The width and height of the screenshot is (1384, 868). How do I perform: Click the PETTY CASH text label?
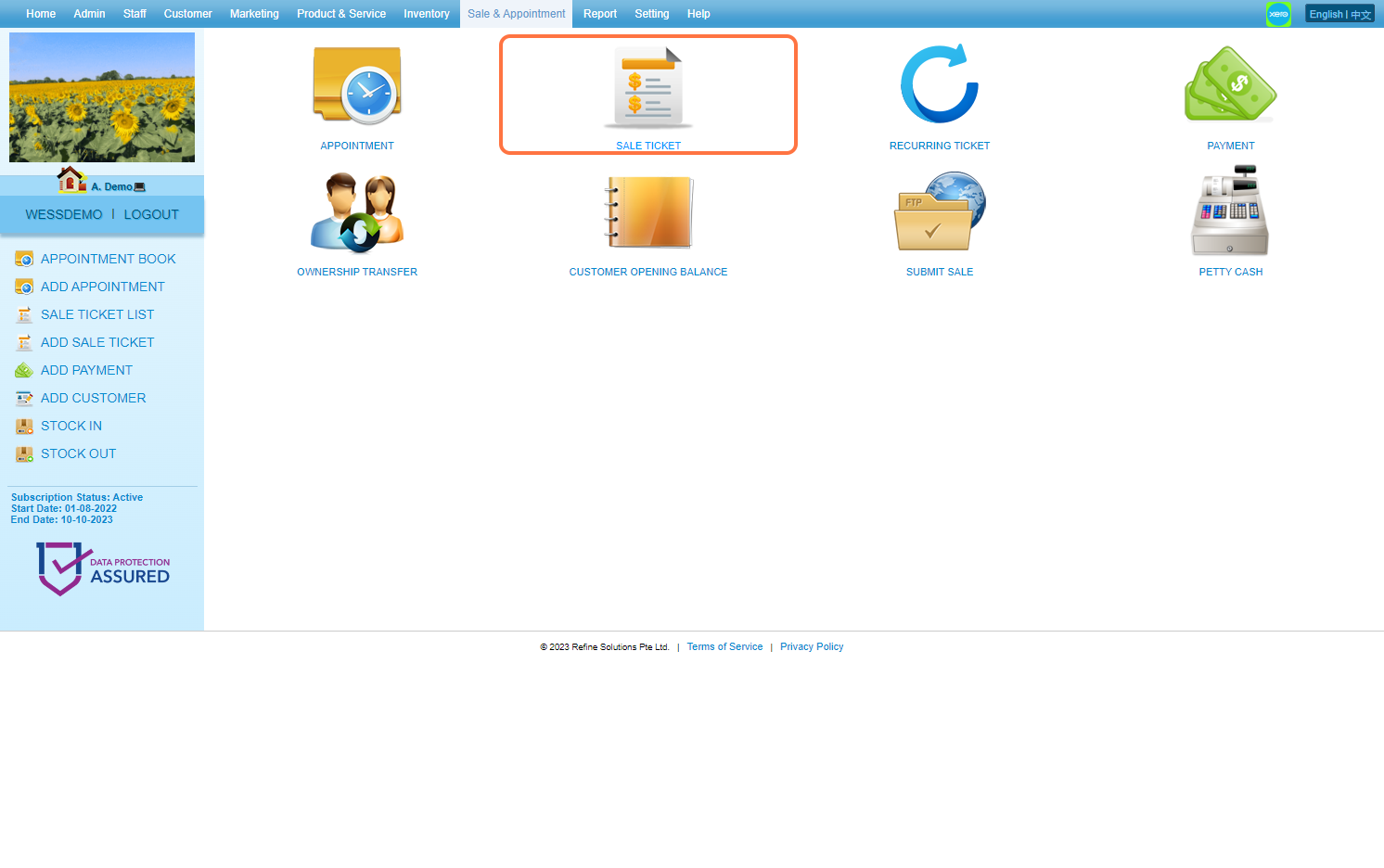click(1231, 272)
